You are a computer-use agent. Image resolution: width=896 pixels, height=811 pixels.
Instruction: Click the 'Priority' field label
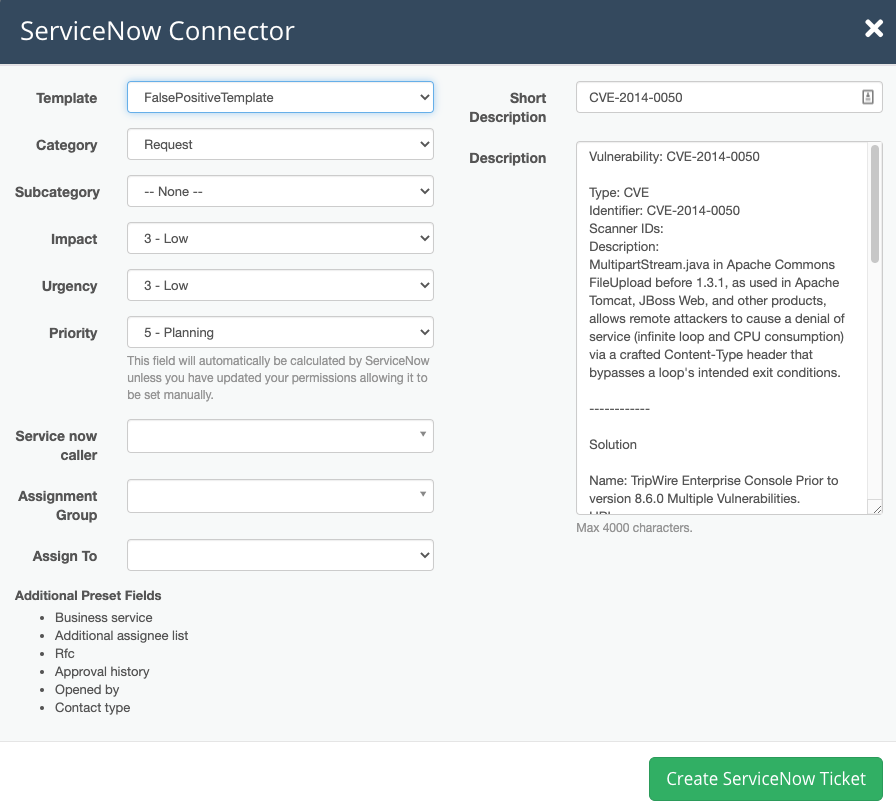pos(73,333)
